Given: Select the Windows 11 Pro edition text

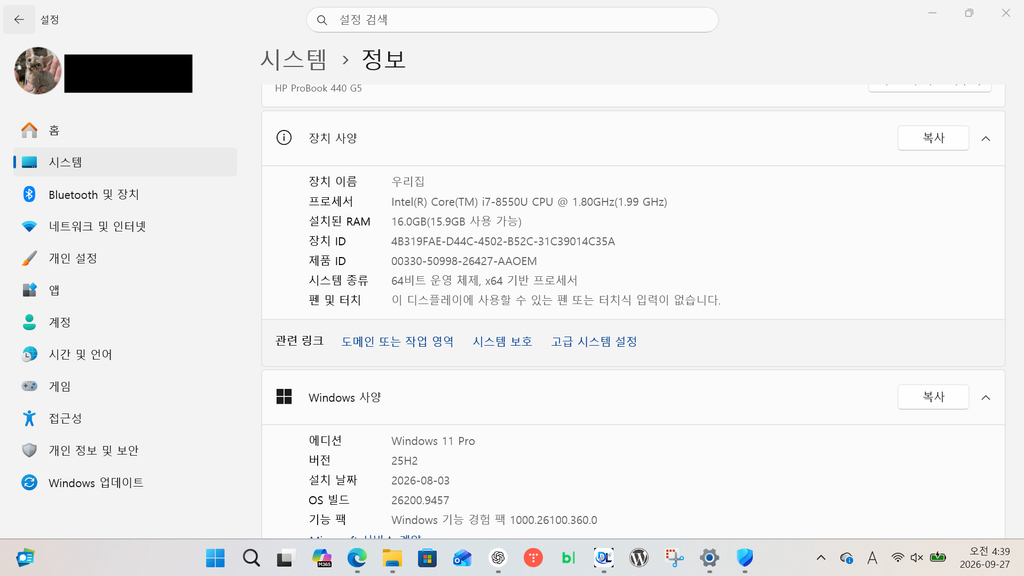Looking at the screenshot, I should click(433, 441).
